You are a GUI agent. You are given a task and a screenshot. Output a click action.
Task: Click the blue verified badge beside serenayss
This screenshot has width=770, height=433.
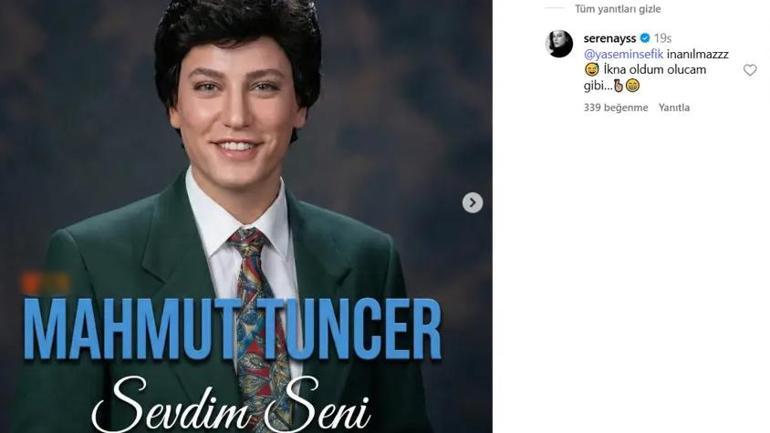click(646, 37)
